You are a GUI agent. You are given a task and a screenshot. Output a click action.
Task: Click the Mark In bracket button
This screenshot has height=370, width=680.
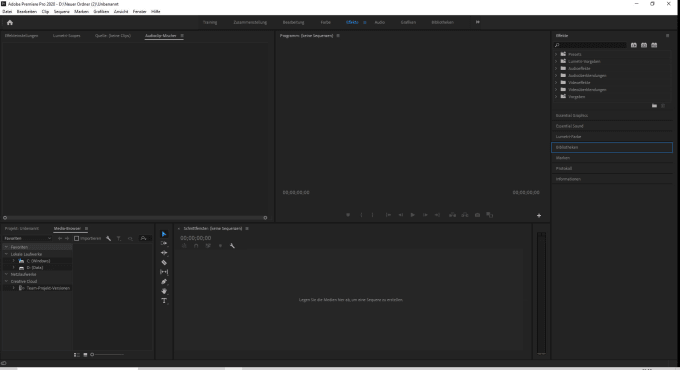(361, 215)
